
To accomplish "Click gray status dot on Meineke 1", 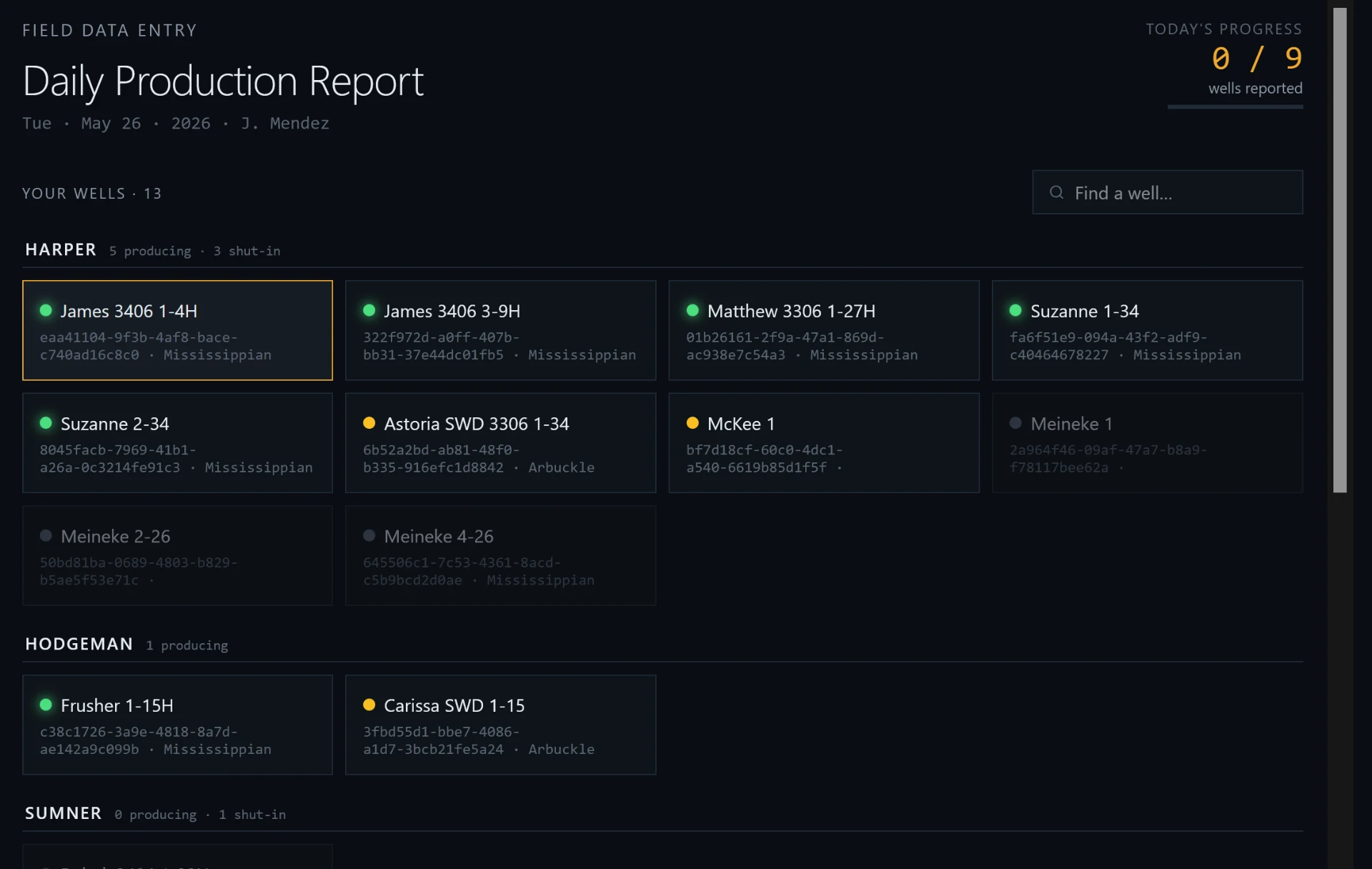I will pyautogui.click(x=1015, y=422).
